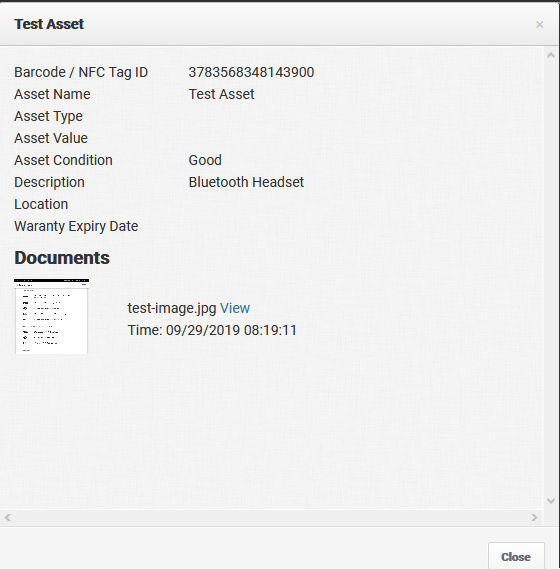The width and height of the screenshot is (560, 569).
Task: Open the test-image.jpg document thumbnail
Action: 51,316
